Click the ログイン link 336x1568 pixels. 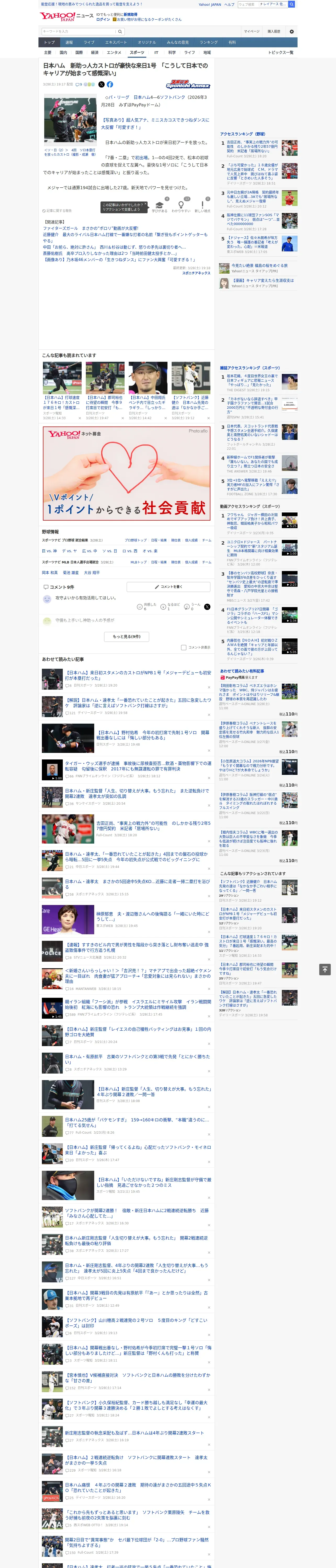(x=103, y=20)
